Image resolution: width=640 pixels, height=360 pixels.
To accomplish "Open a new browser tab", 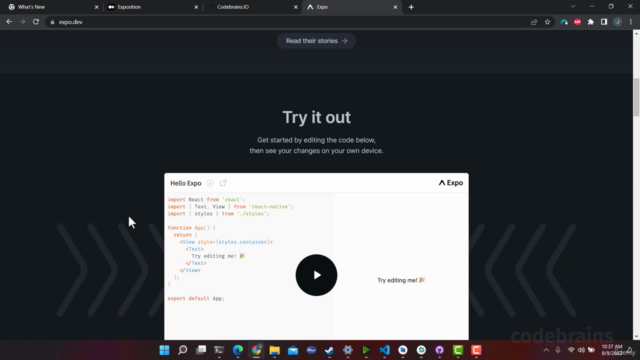I will point(411,7).
